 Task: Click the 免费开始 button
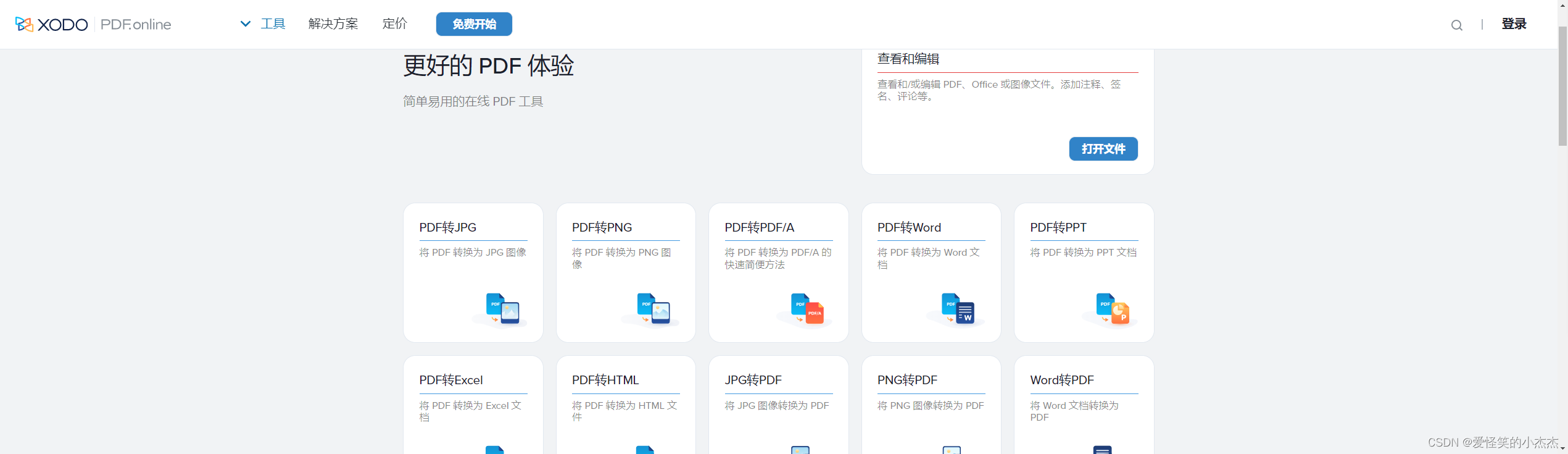474,24
